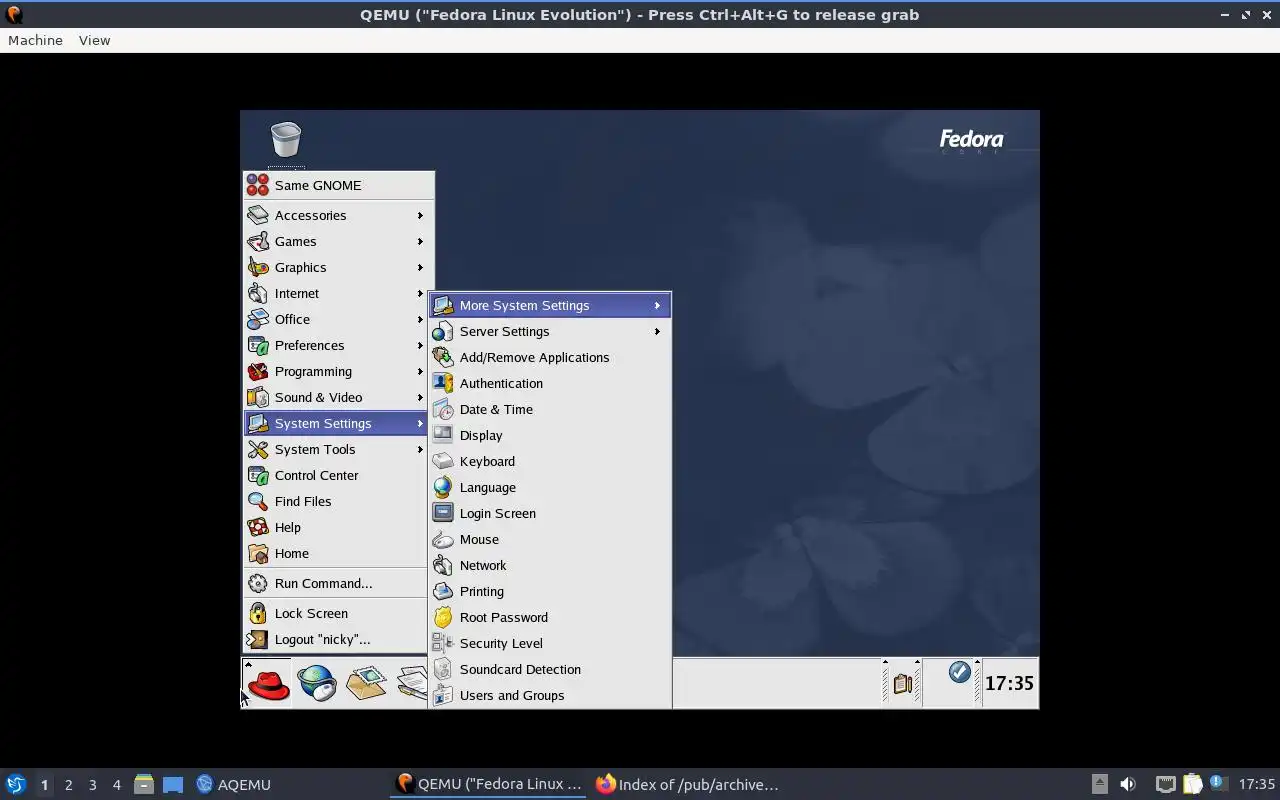1280x800 pixels.
Task: Switch to host workspace 4
Action: (x=116, y=785)
